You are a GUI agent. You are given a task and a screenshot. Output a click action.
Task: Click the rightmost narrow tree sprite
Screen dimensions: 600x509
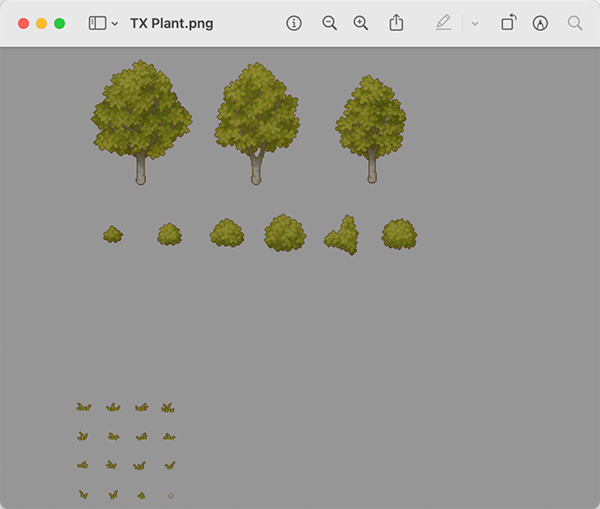click(371, 120)
